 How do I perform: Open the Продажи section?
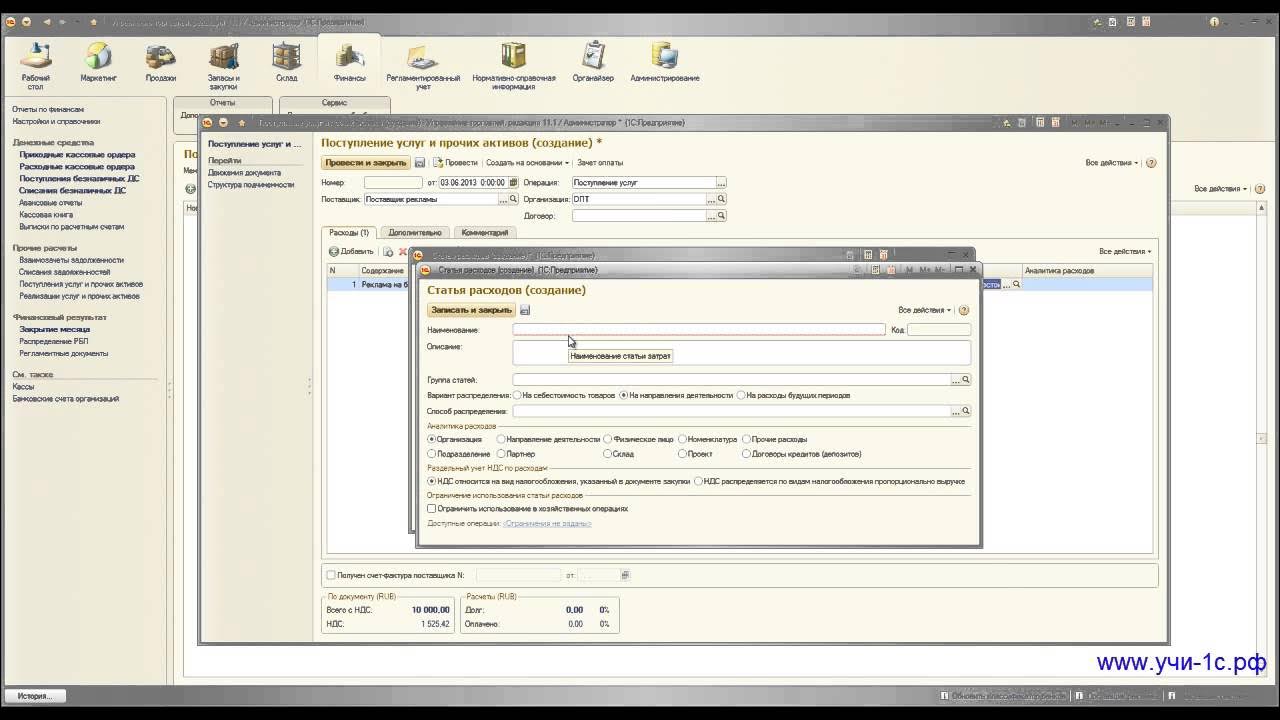160,62
